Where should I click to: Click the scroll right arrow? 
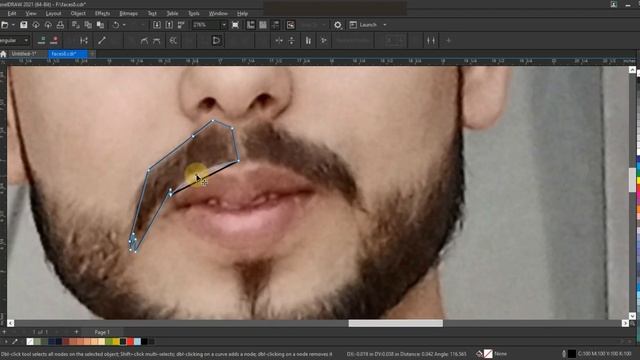(625, 323)
